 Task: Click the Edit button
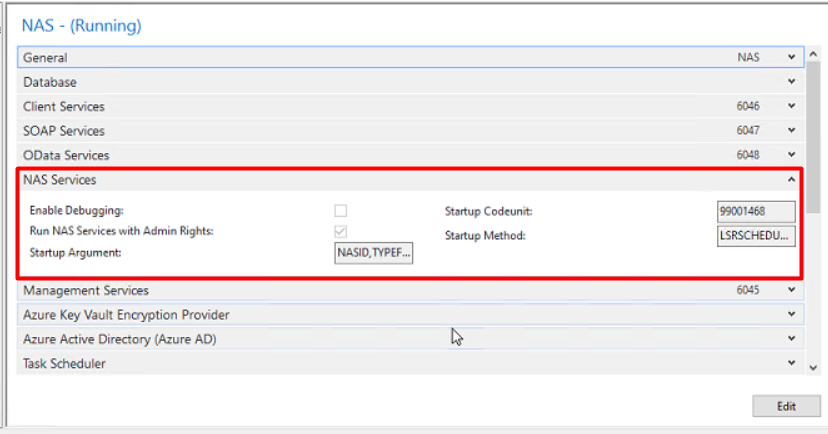786,406
